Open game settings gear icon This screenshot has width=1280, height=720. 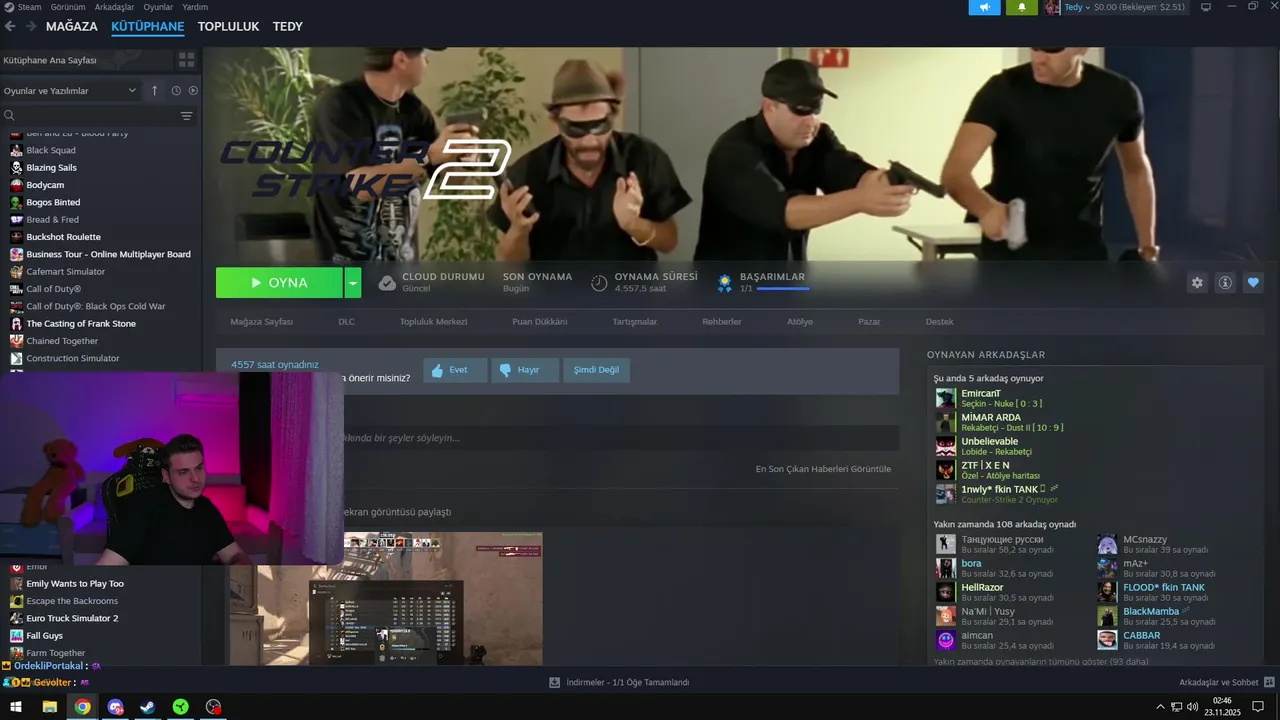click(1197, 283)
